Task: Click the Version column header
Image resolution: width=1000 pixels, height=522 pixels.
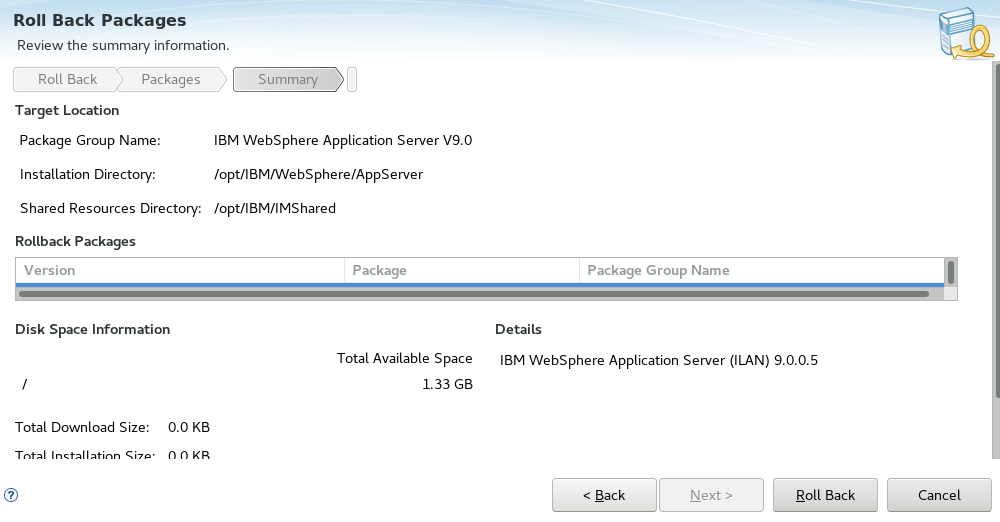Action: tap(180, 271)
